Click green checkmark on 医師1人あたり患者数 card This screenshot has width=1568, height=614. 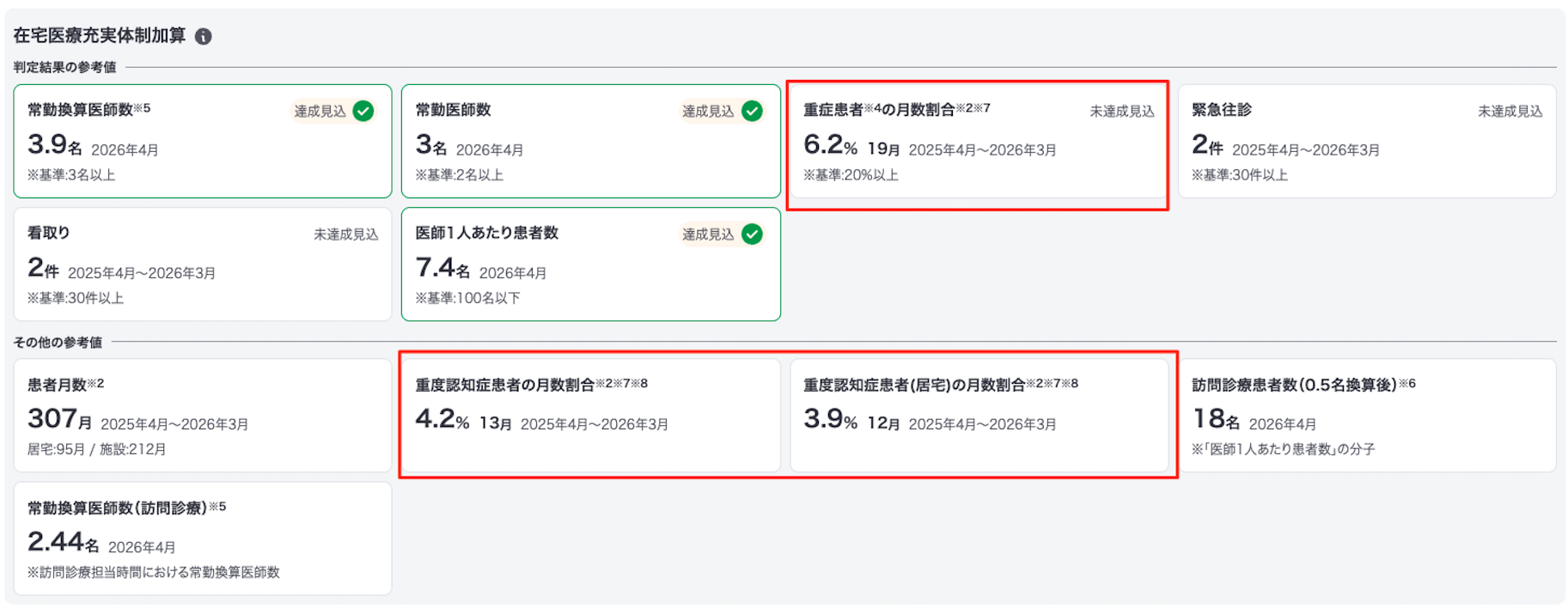[752, 234]
